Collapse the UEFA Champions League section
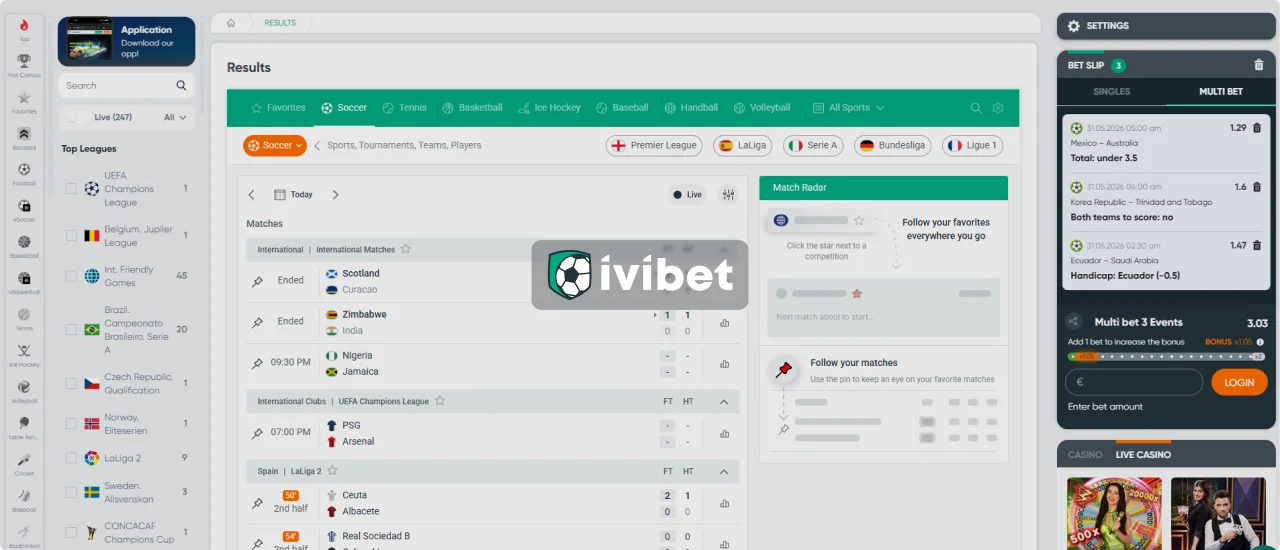The image size is (1280, 550). [724, 401]
